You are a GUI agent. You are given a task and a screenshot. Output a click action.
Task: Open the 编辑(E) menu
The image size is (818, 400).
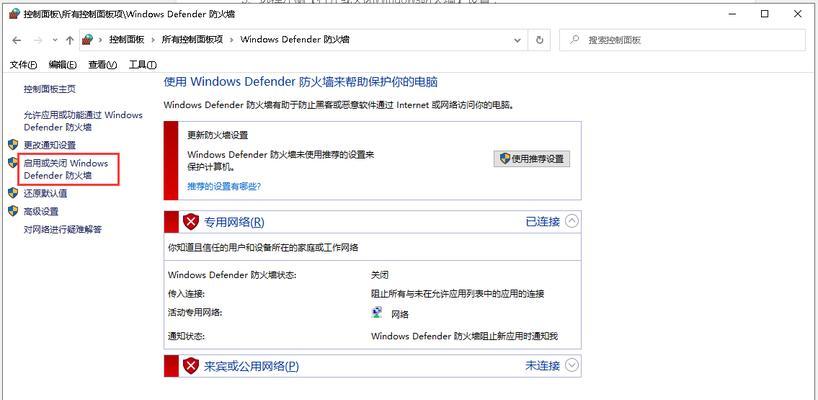[x=63, y=65]
